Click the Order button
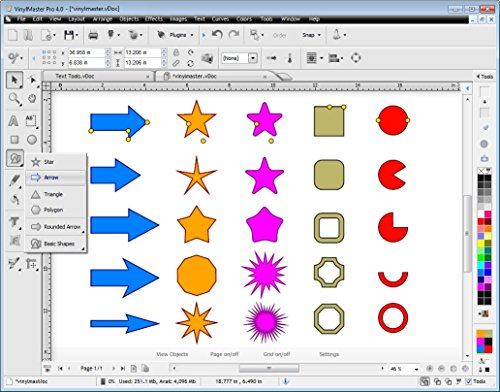 279,35
